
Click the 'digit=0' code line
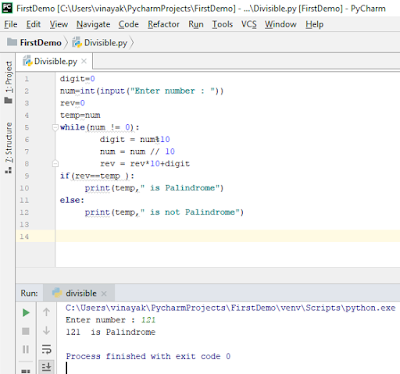77,79
